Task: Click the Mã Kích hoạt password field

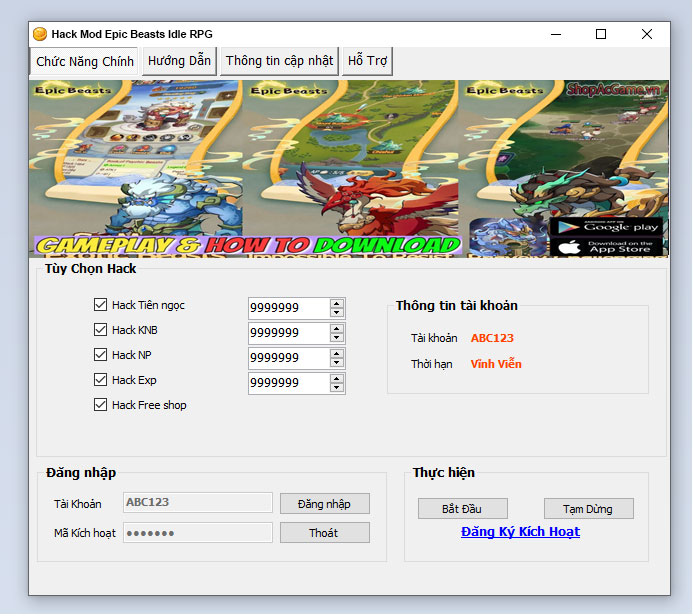Action: [198, 532]
